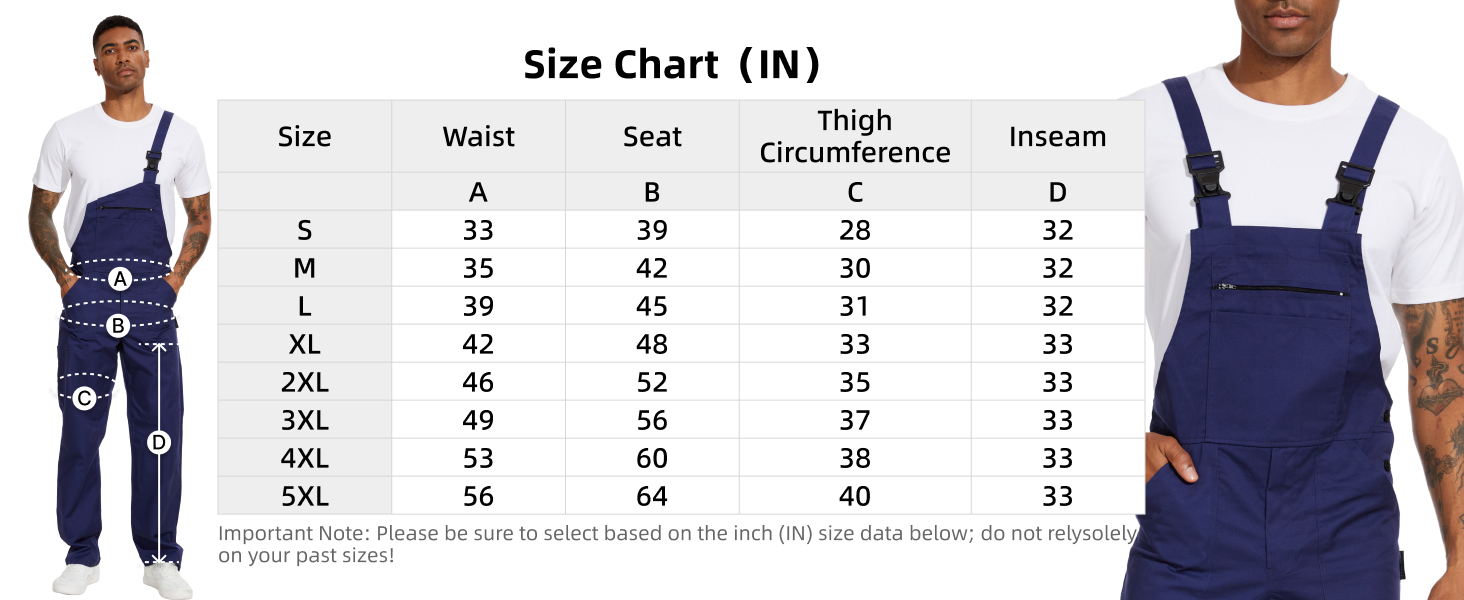This screenshot has height=600, width=1464.
Task: Click the S size row label
Action: [x=304, y=231]
